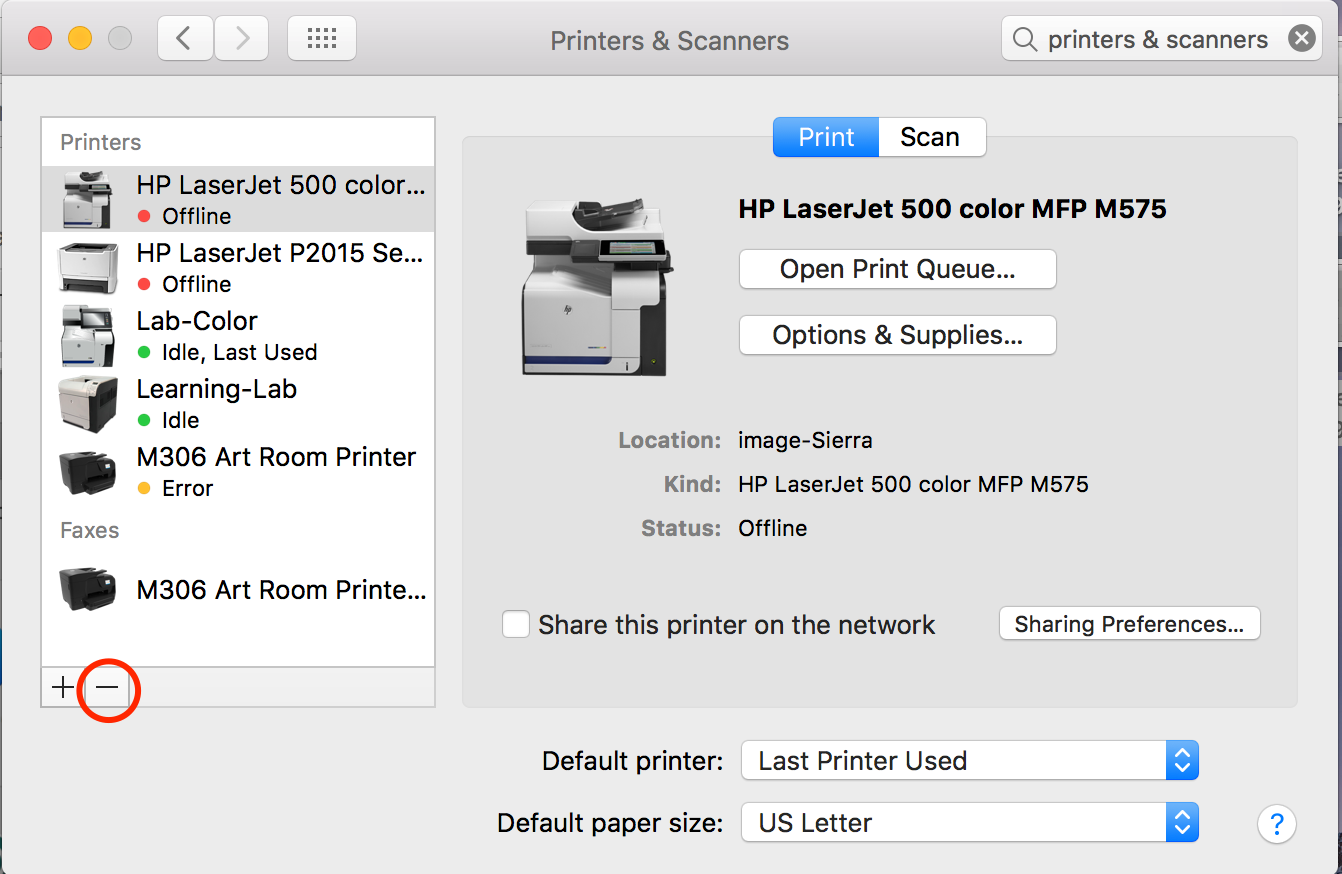Select the Print tab
Viewport: 1342px width, 874px height.
(826, 137)
